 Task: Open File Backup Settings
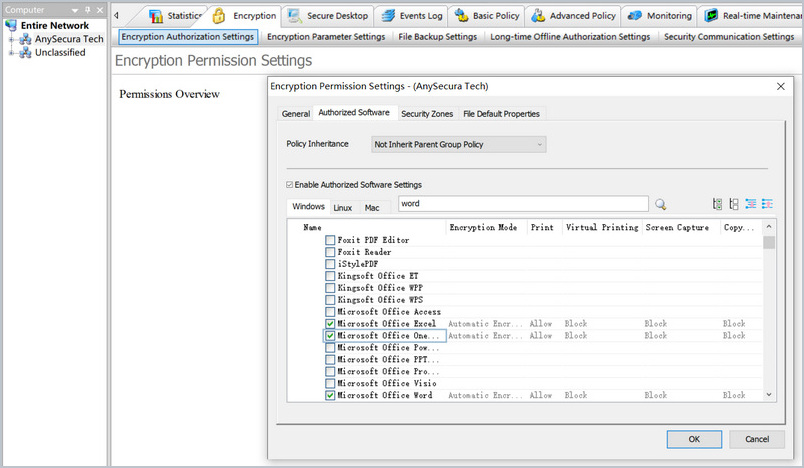click(437, 37)
